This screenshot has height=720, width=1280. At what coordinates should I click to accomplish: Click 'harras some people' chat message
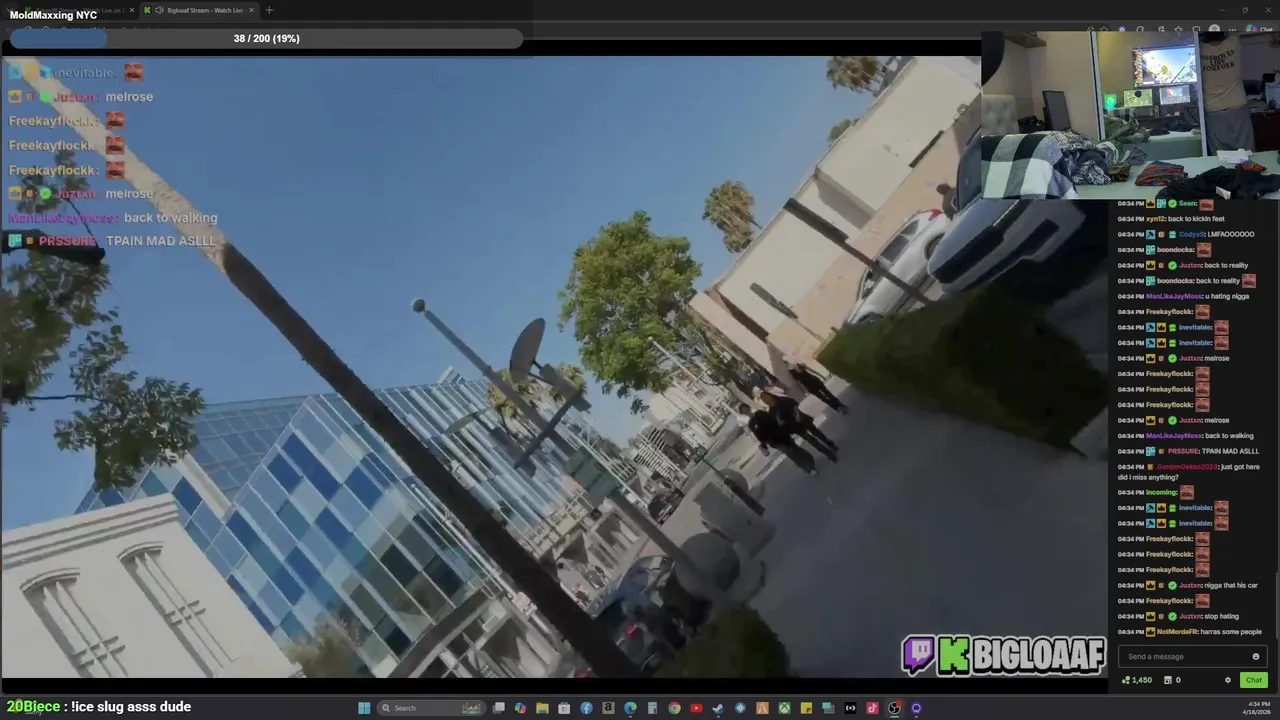click(x=1231, y=632)
